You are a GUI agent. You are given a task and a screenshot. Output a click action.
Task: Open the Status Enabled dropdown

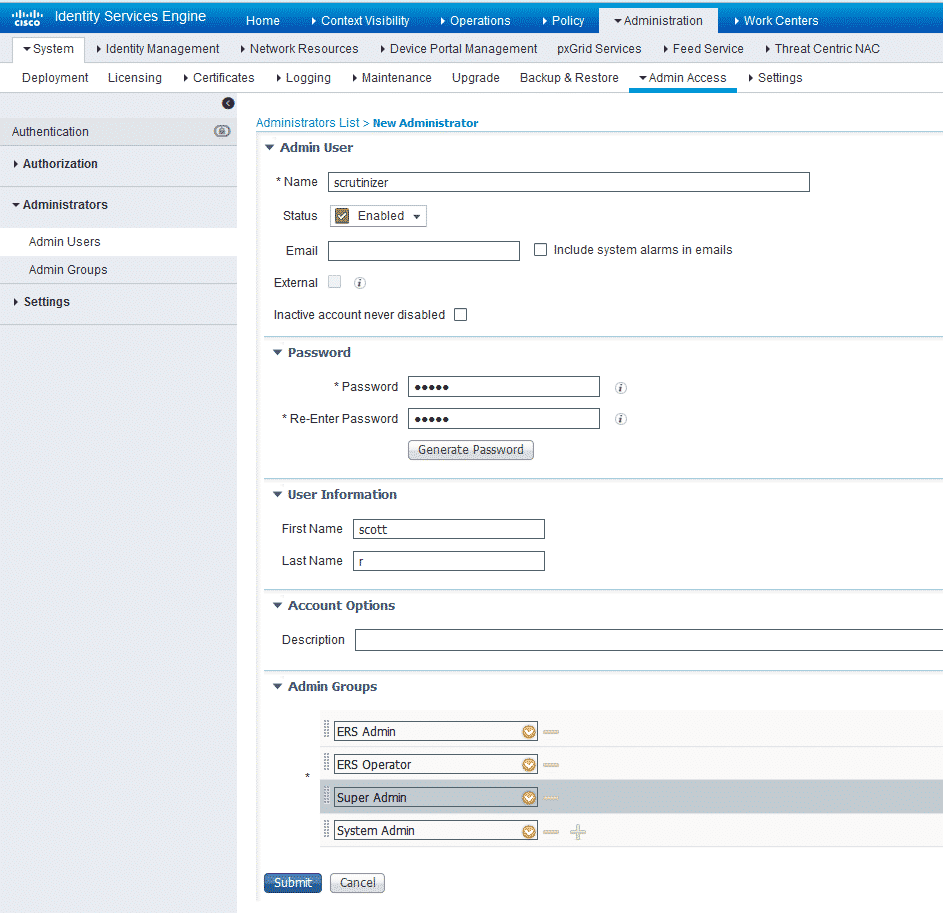[x=378, y=216]
